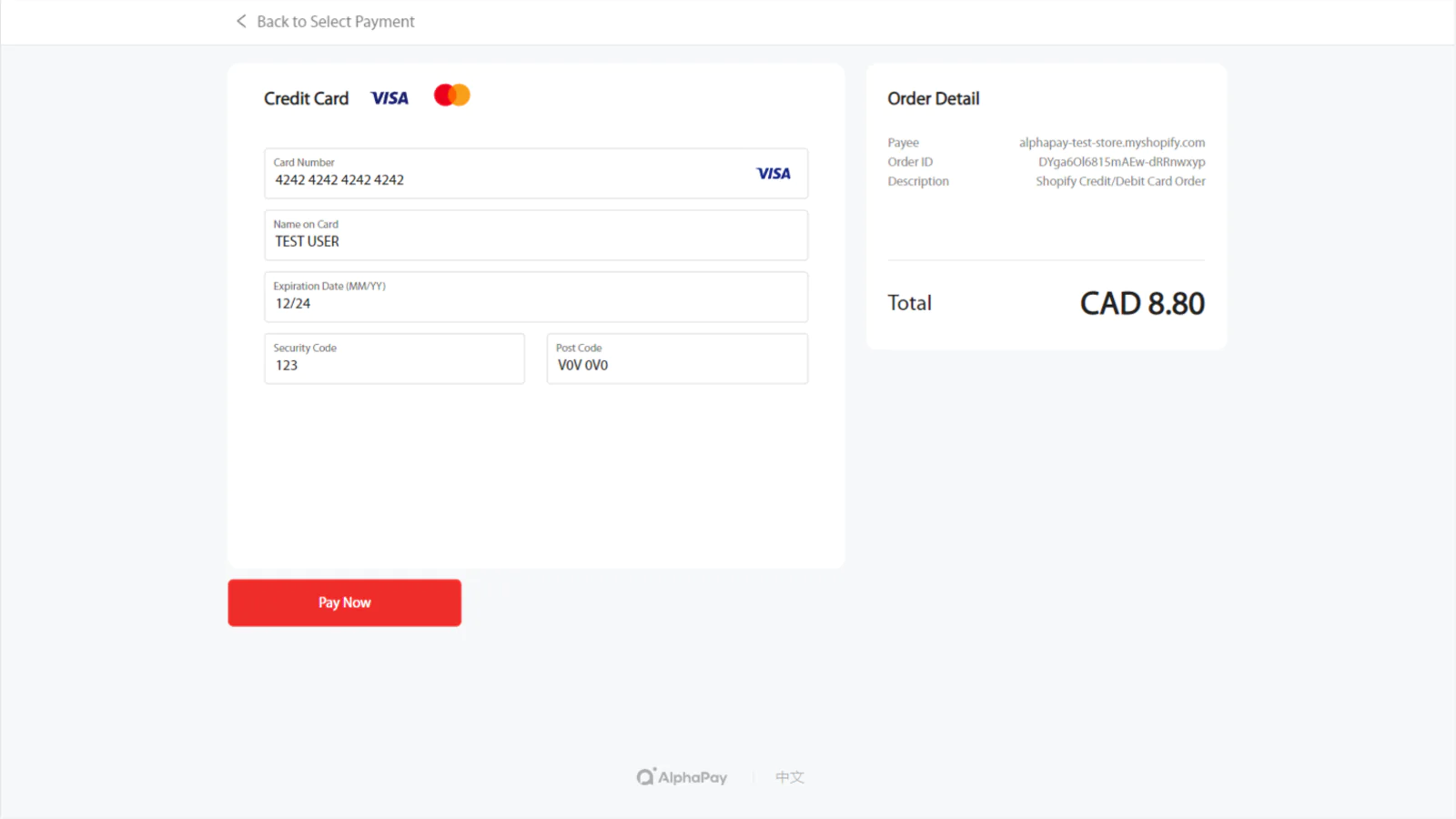Go back to Select Payment
1456x819 pixels.
coord(325,21)
